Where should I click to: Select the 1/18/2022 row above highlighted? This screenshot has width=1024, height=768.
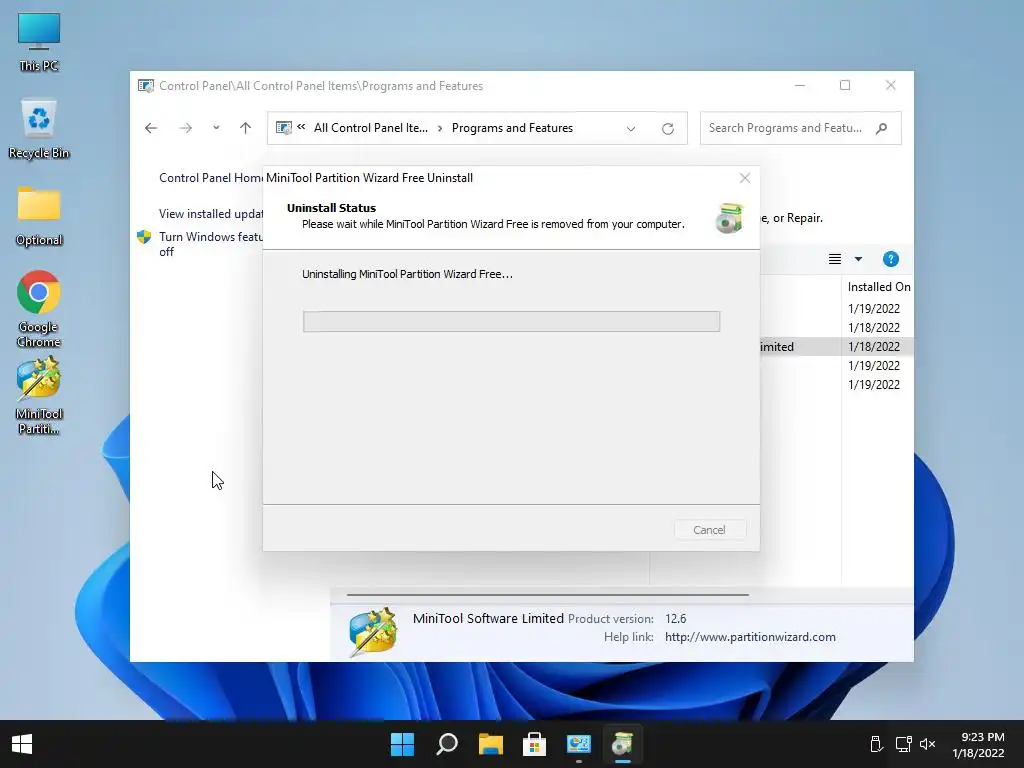874,328
